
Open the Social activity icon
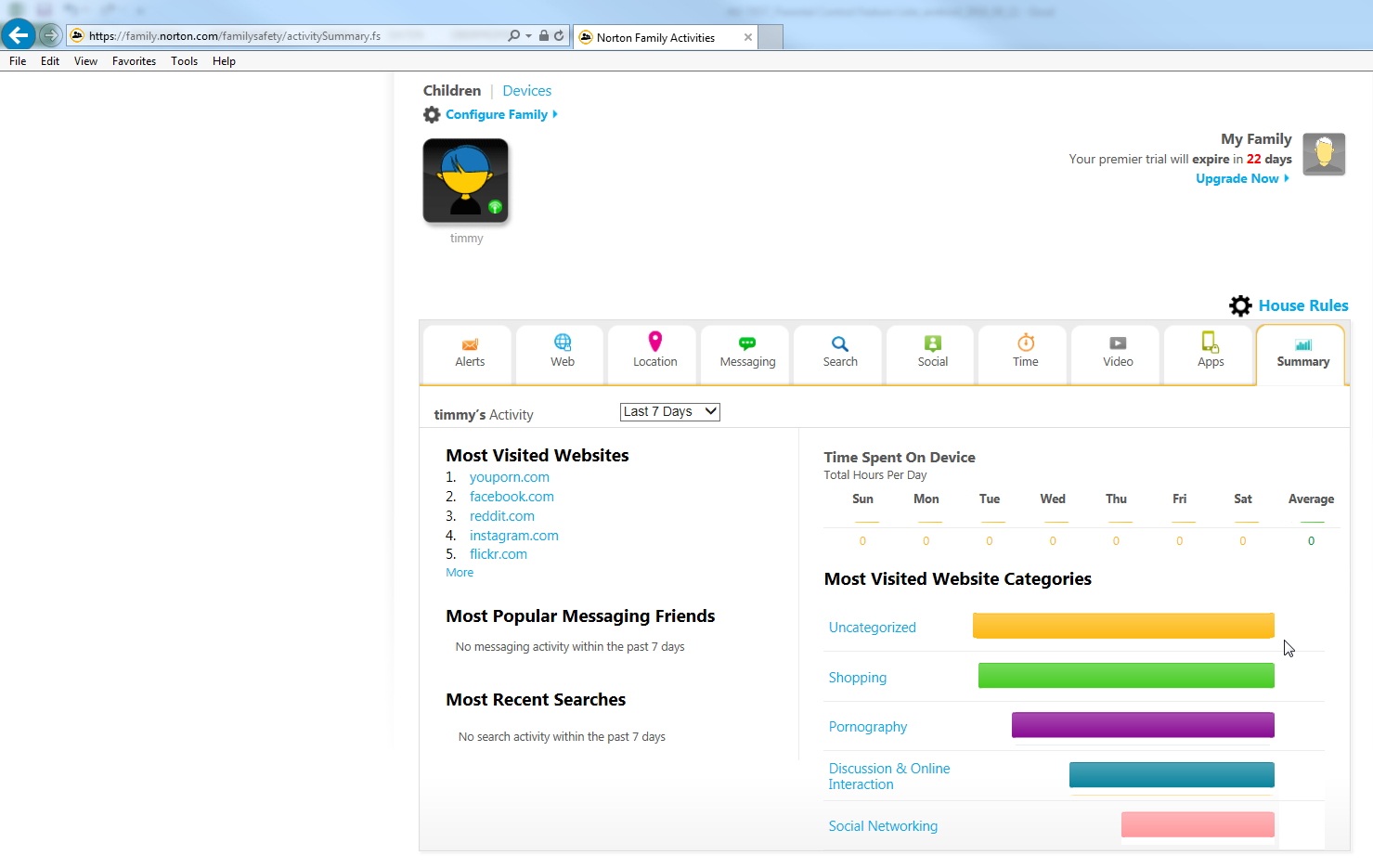(x=932, y=343)
